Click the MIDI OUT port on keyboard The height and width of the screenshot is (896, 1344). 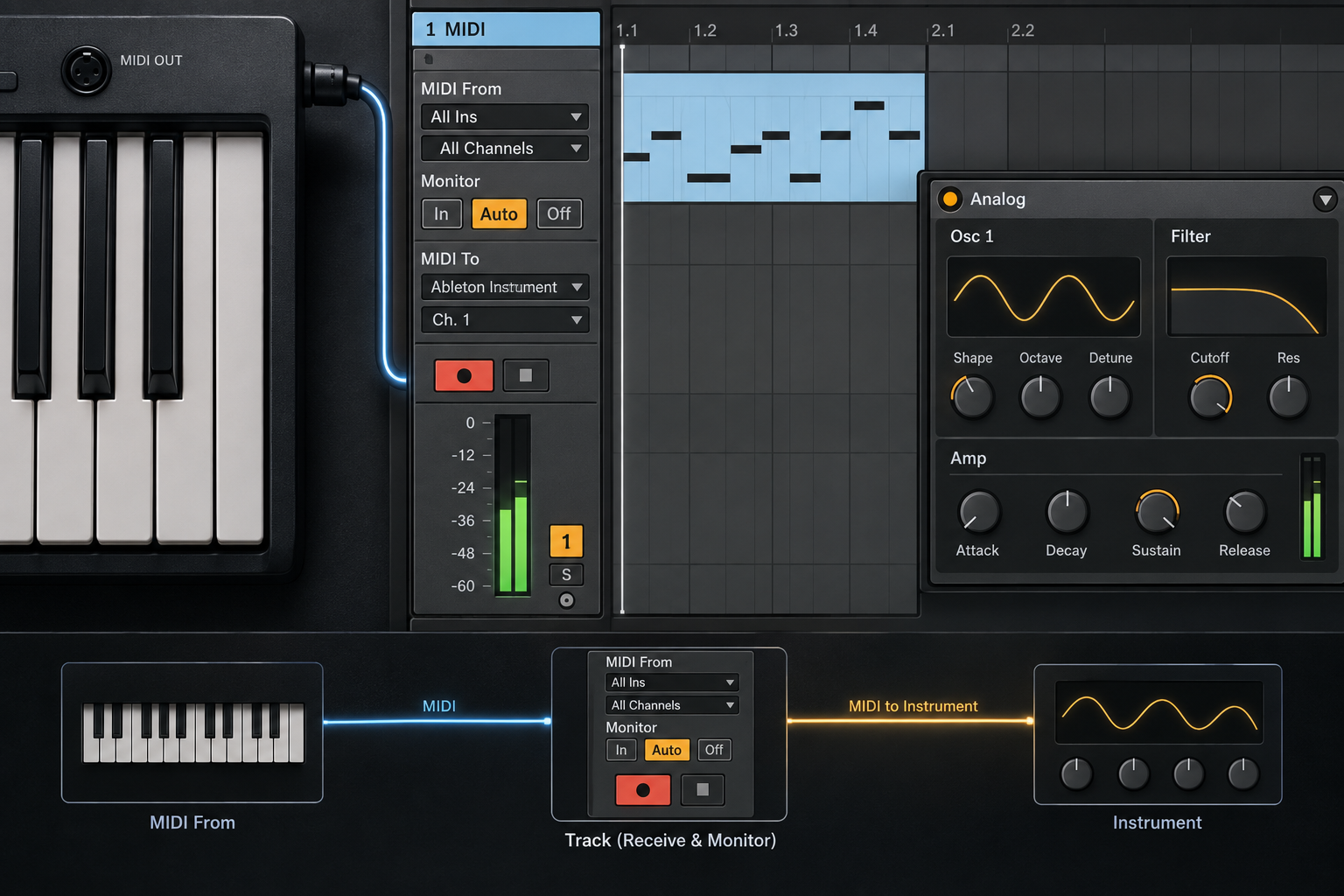(86, 70)
